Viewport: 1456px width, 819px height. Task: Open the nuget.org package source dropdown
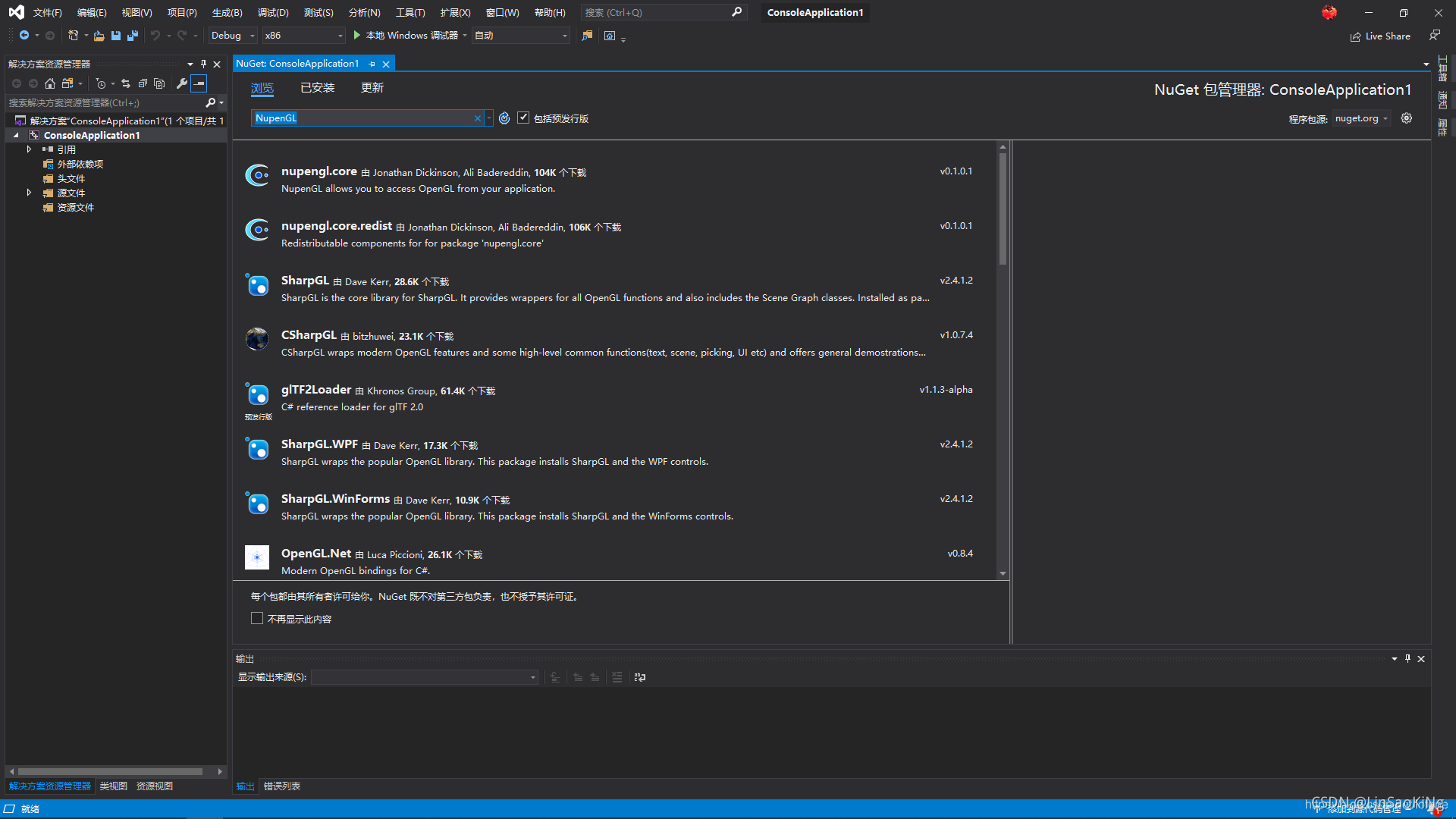(1361, 118)
